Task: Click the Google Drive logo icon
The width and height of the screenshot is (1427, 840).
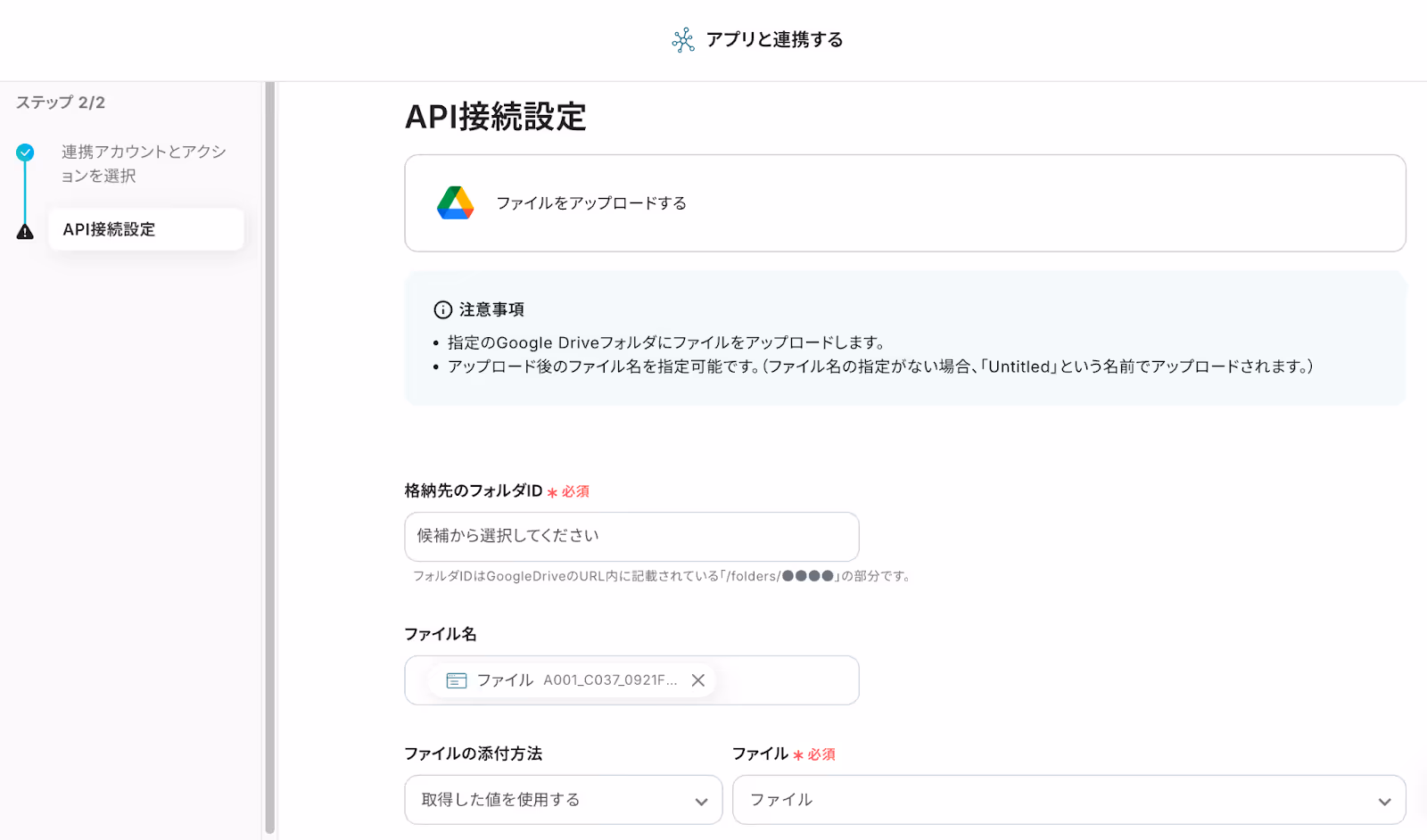Action: tap(455, 203)
